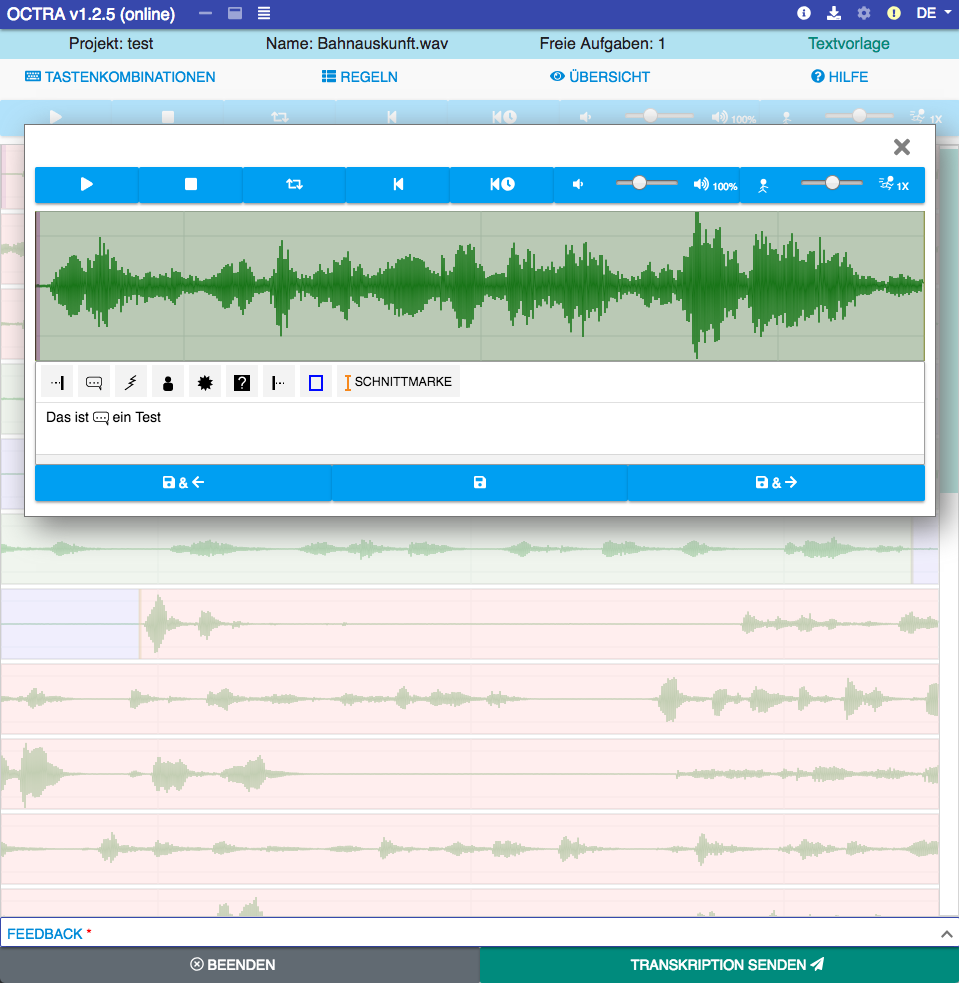Insert the question mark marker
This screenshot has height=983, width=959.
pyautogui.click(x=241, y=382)
